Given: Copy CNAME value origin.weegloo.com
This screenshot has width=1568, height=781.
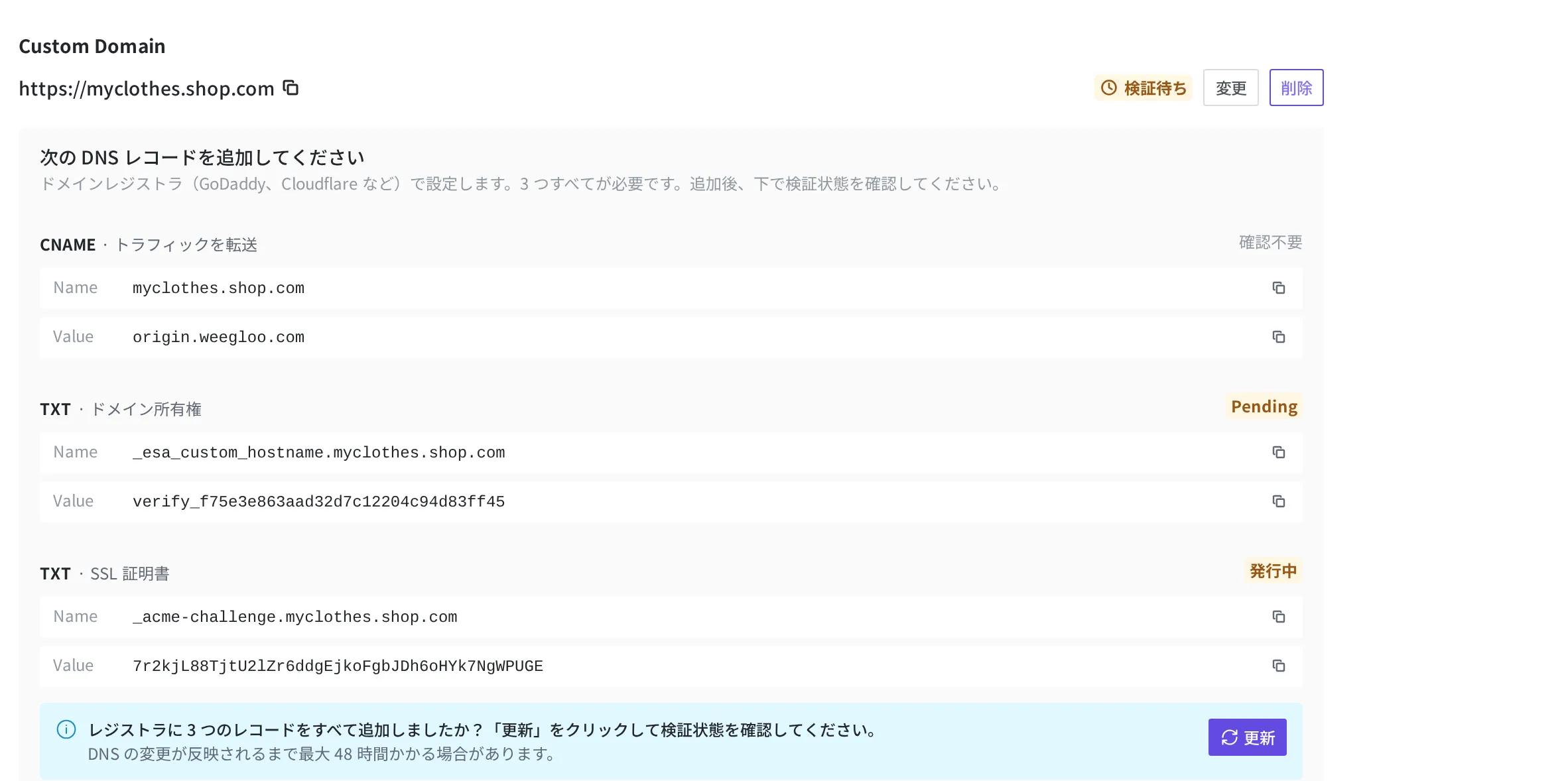Looking at the screenshot, I should [1278, 337].
